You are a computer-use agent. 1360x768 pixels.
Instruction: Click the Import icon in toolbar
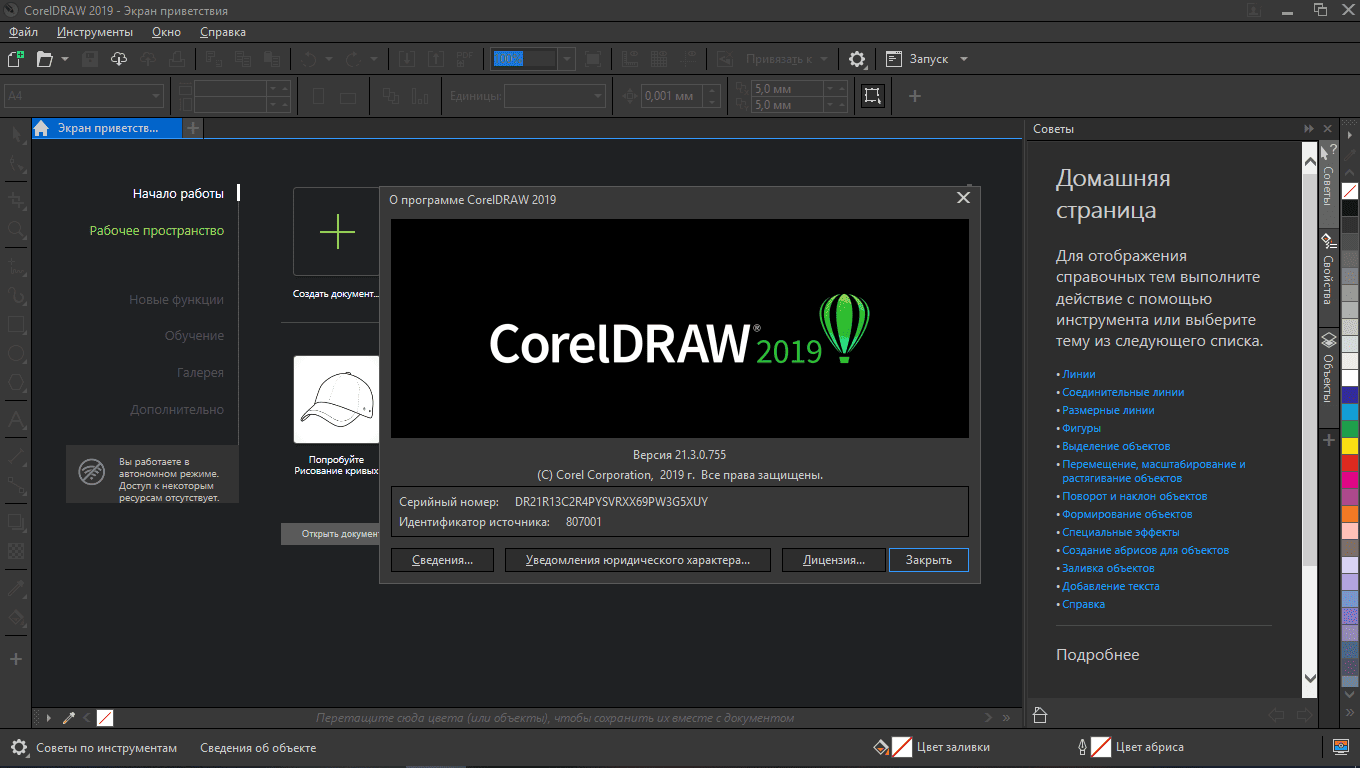[407, 59]
